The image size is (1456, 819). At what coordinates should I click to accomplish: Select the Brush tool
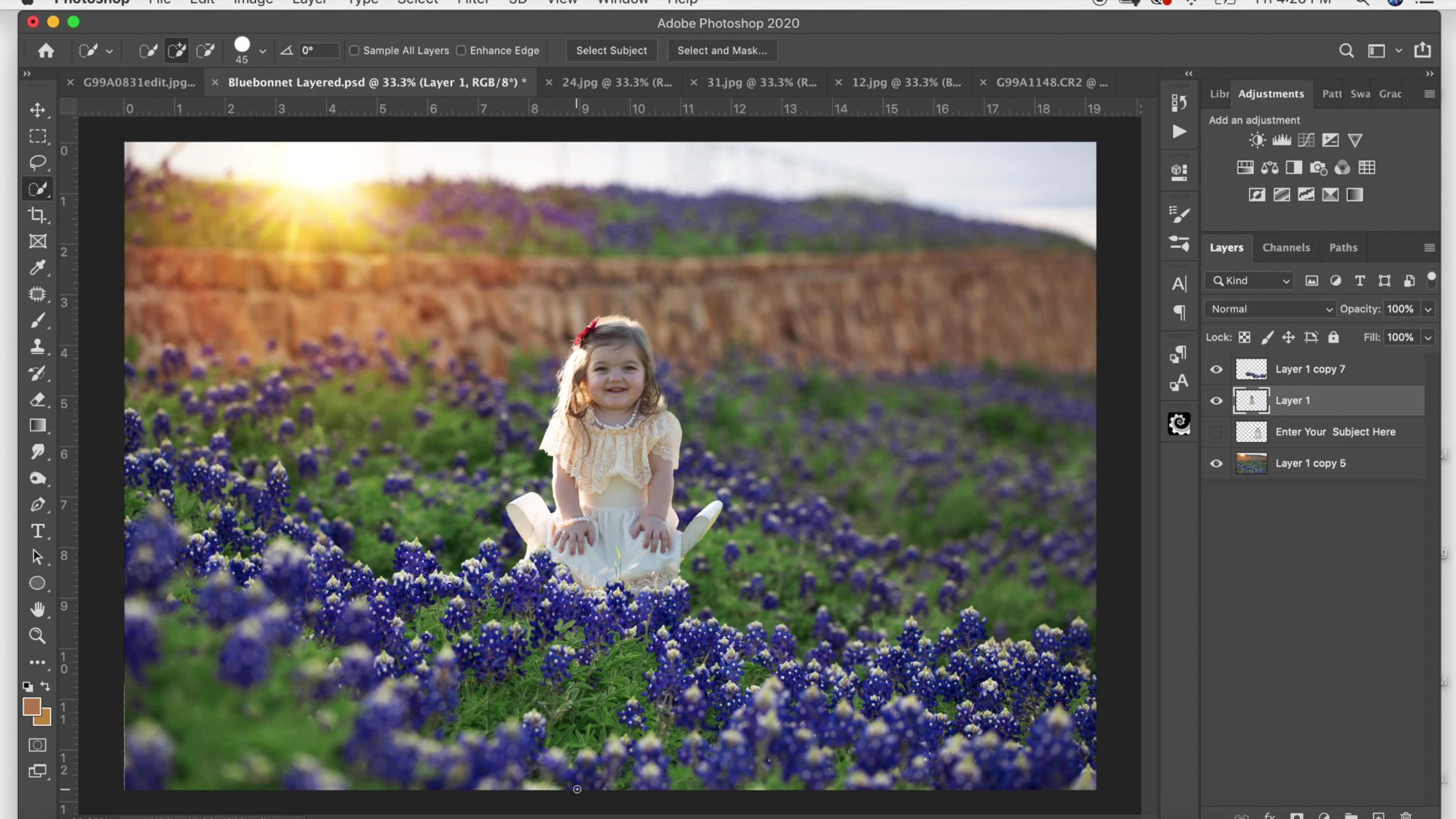point(38,320)
